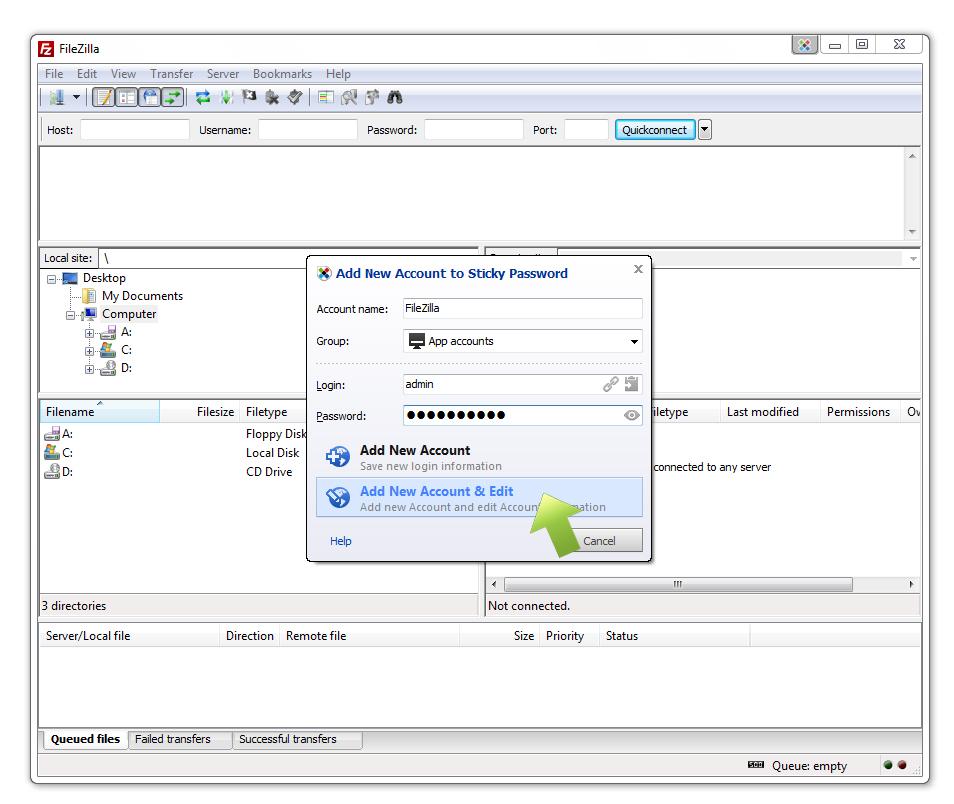Click the Cancel current operation icon
This screenshot has width=954, height=804.
coord(249,97)
